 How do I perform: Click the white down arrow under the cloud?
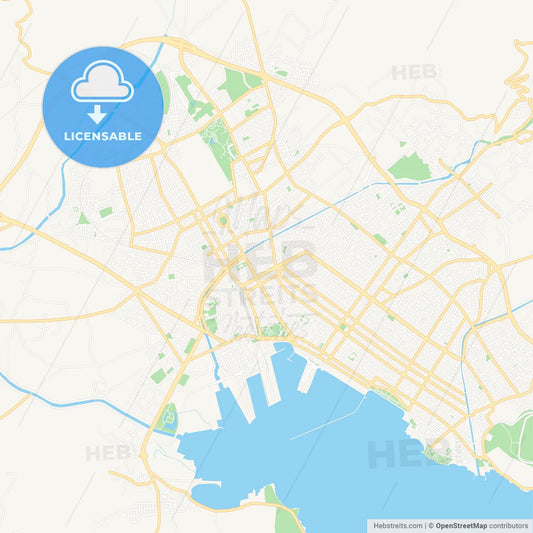pos(97,115)
